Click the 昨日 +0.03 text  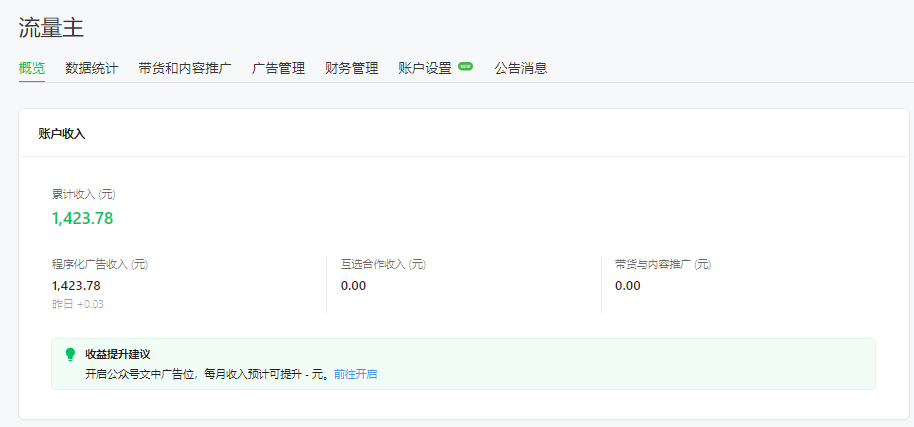point(78,304)
